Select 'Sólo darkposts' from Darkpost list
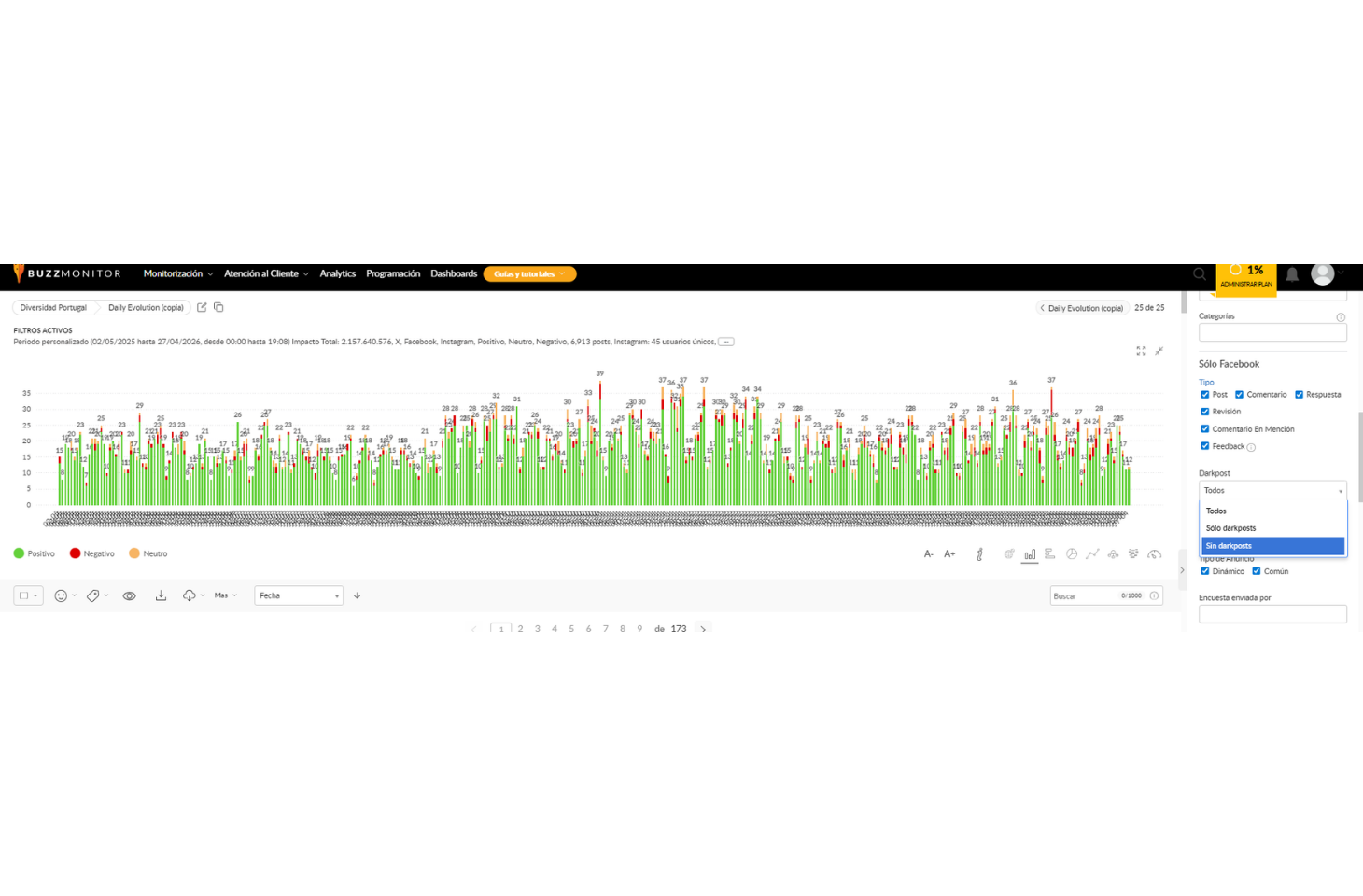 click(x=1230, y=528)
